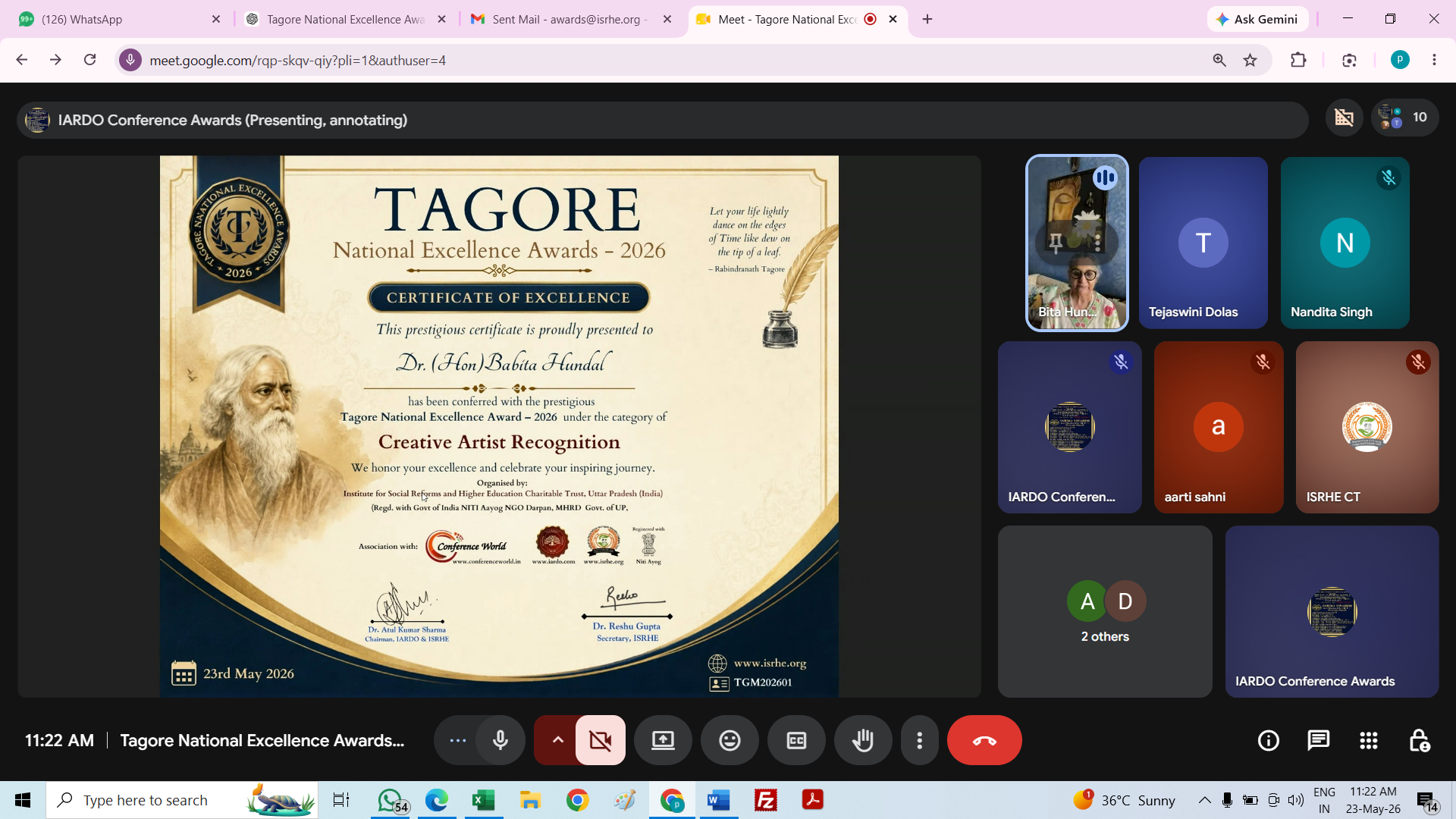Launch Microsoft Edge from the taskbar
Screen dimensions: 1456x819
click(437, 800)
